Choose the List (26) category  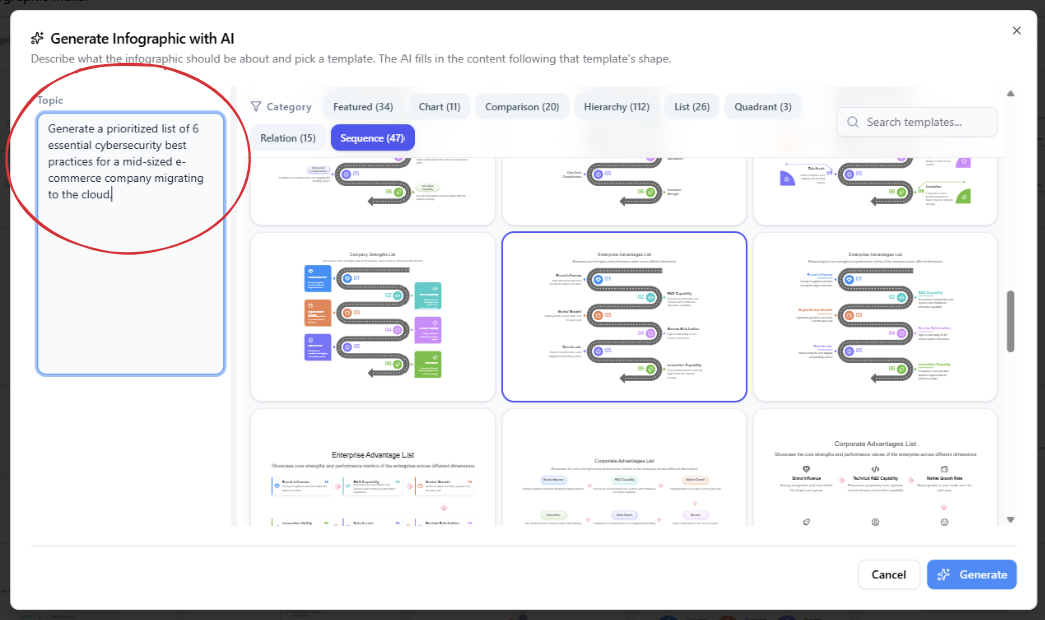click(692, 107)
